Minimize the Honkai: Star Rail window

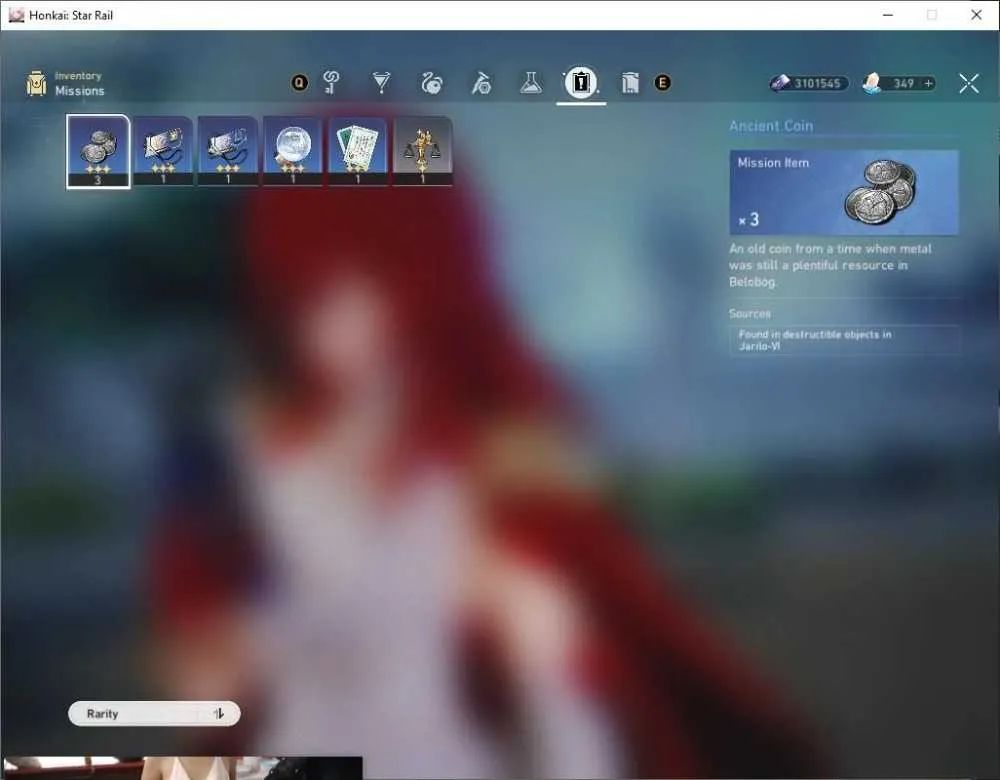coord(888,15)
